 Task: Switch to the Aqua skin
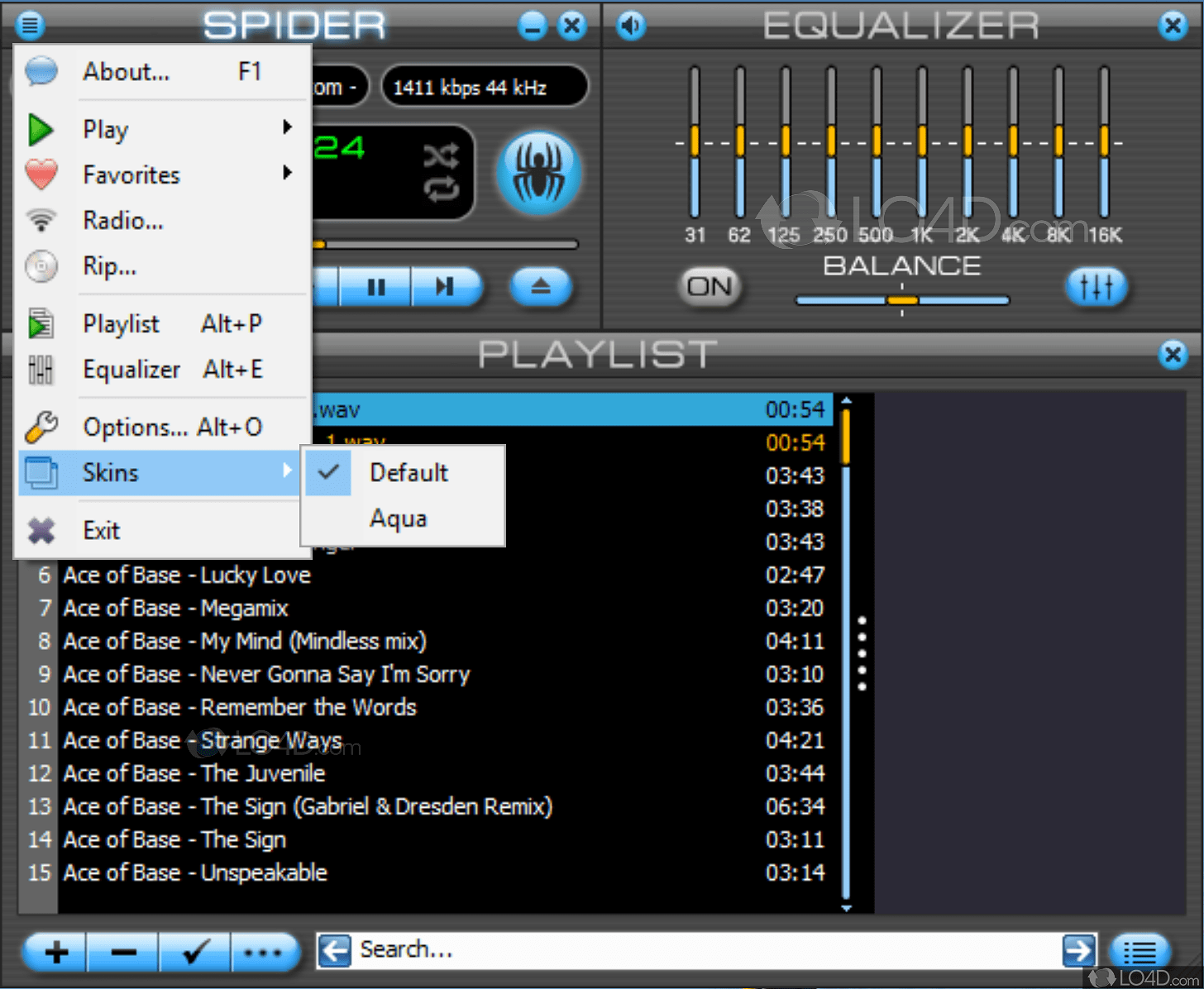404,518
